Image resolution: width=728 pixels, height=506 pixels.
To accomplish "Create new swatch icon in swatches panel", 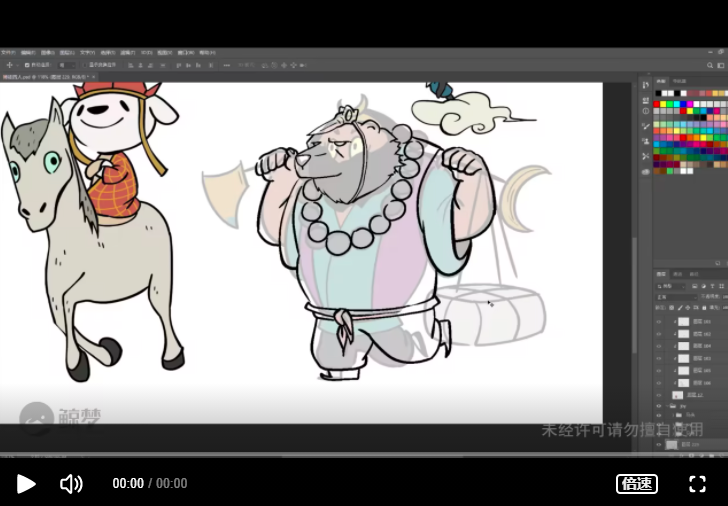I will click(x=718, y=263).
